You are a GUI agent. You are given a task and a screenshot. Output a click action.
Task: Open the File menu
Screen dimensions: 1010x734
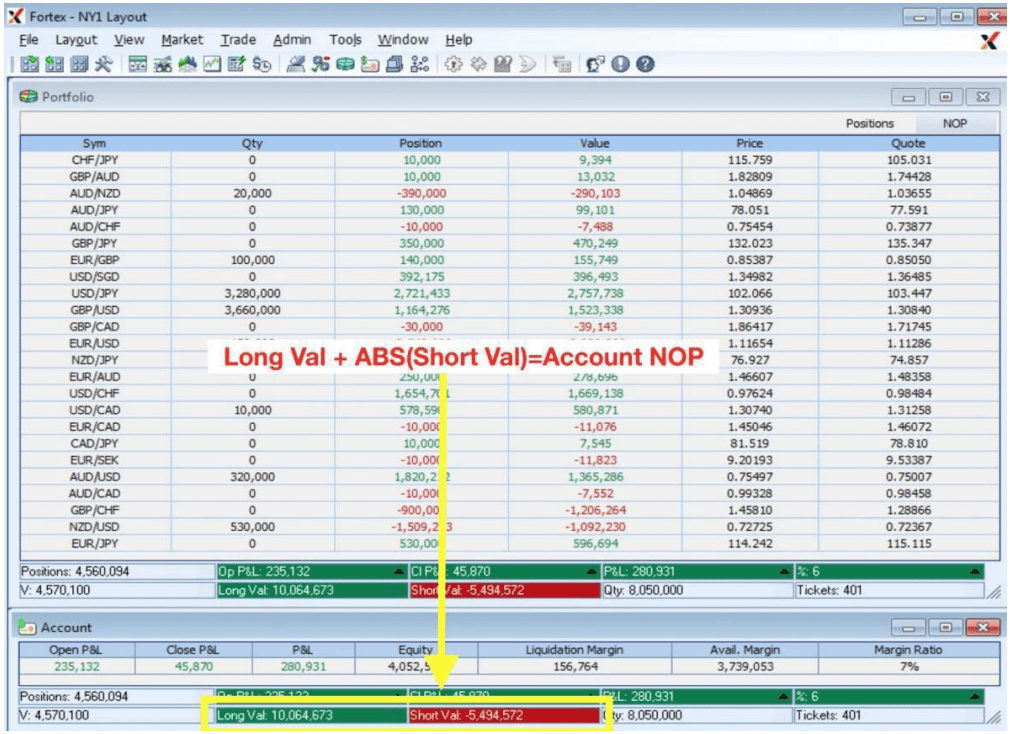[x=28, y=40]
